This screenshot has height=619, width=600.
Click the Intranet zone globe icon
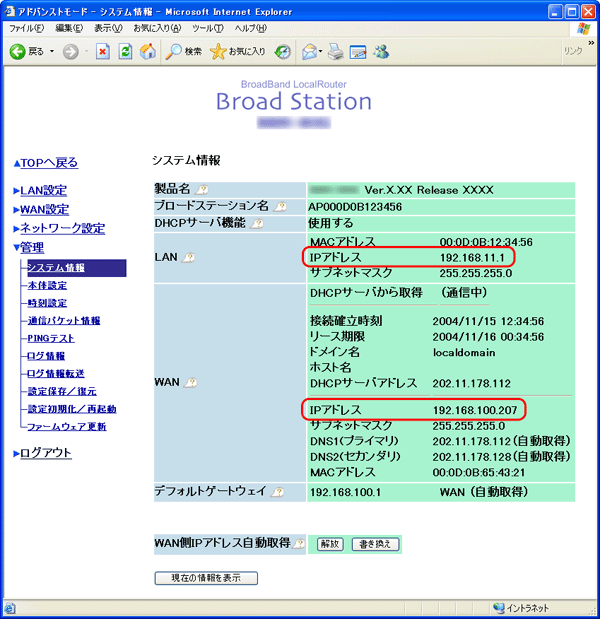(x=499, y=608)
